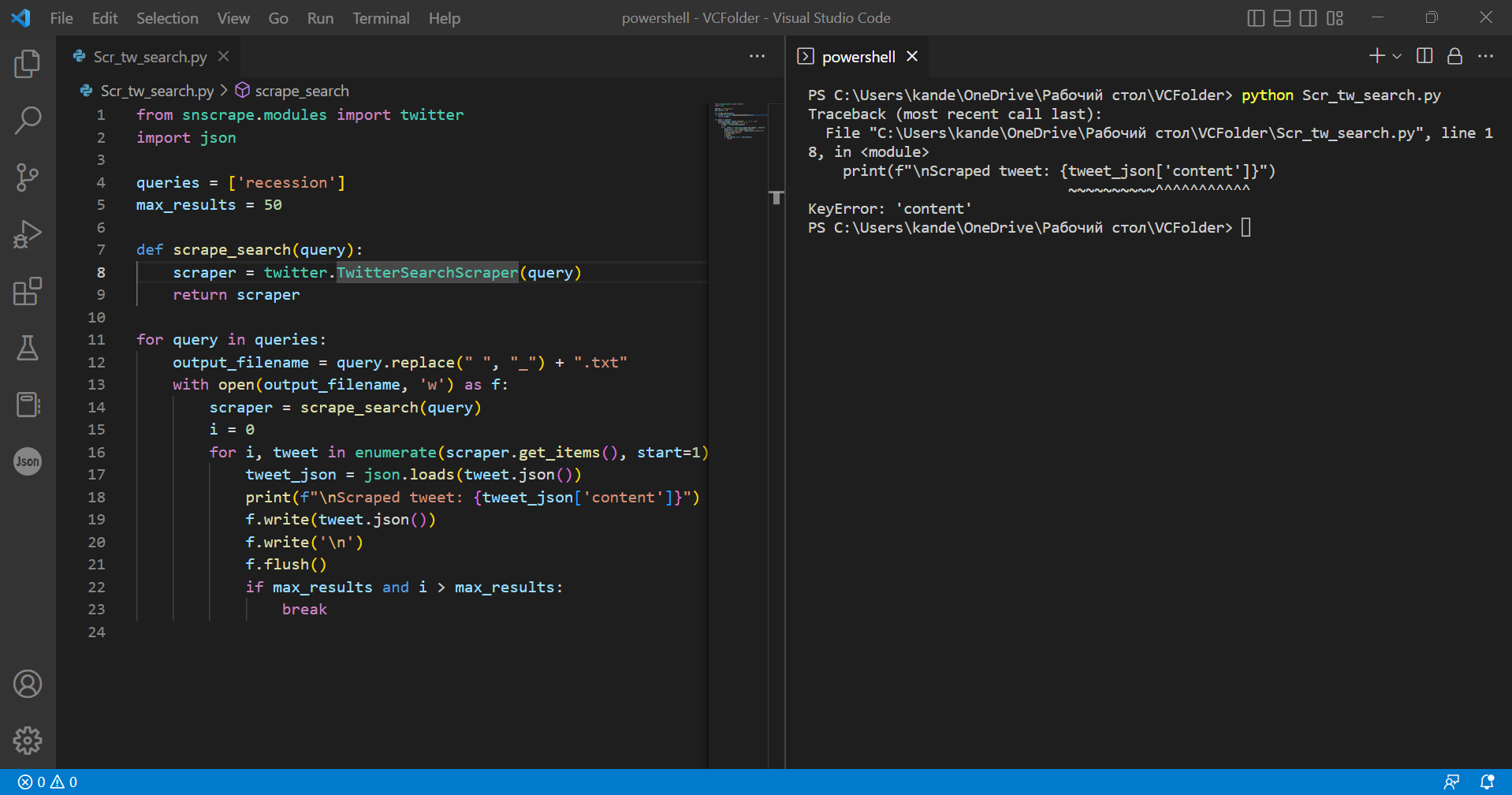This screenshot has height=795, width=1512.
Task: Click line number 18 in gutter
Action: point(96,497)
